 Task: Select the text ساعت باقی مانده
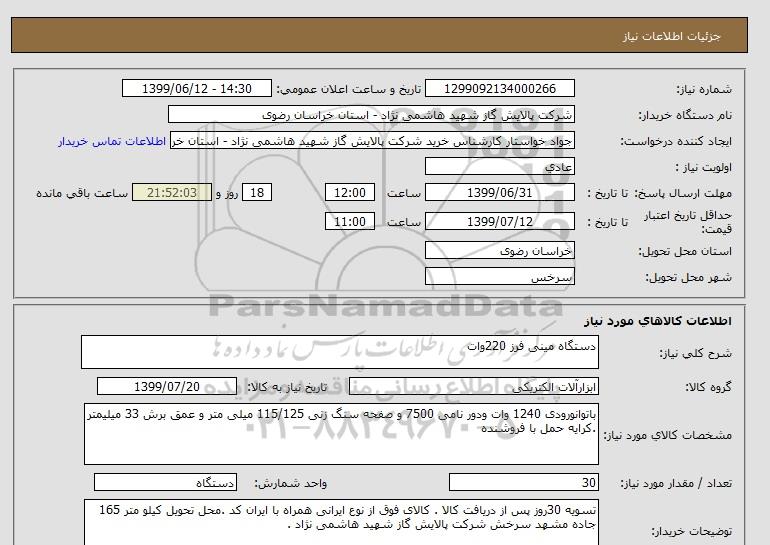point(82,193)
